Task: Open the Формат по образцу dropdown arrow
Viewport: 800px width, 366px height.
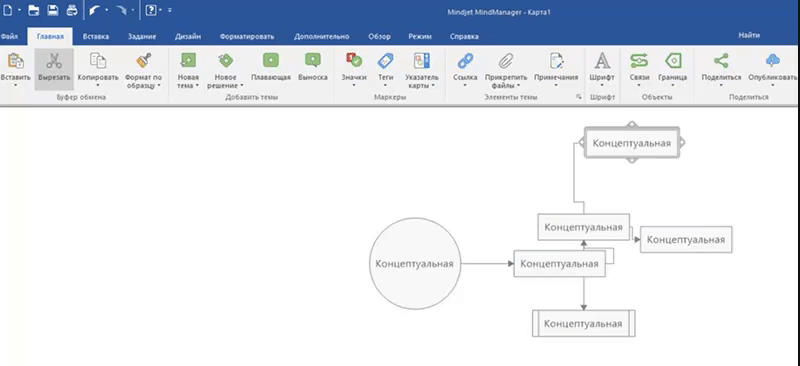Action: [159, 85]
